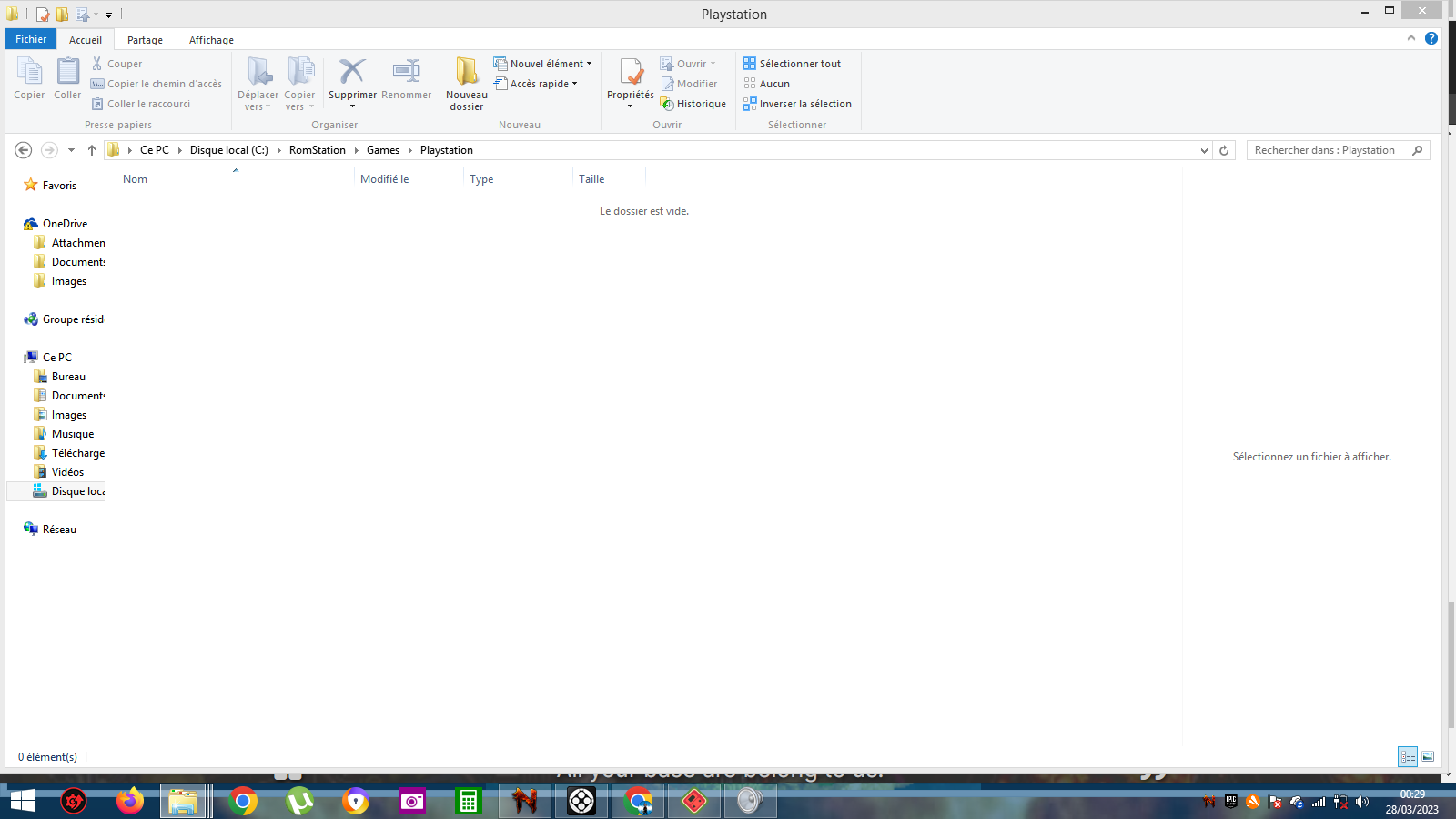Click the Nouveau dossier folder icon
Viewport: 1456px width, 819px height.
[467, 71]
